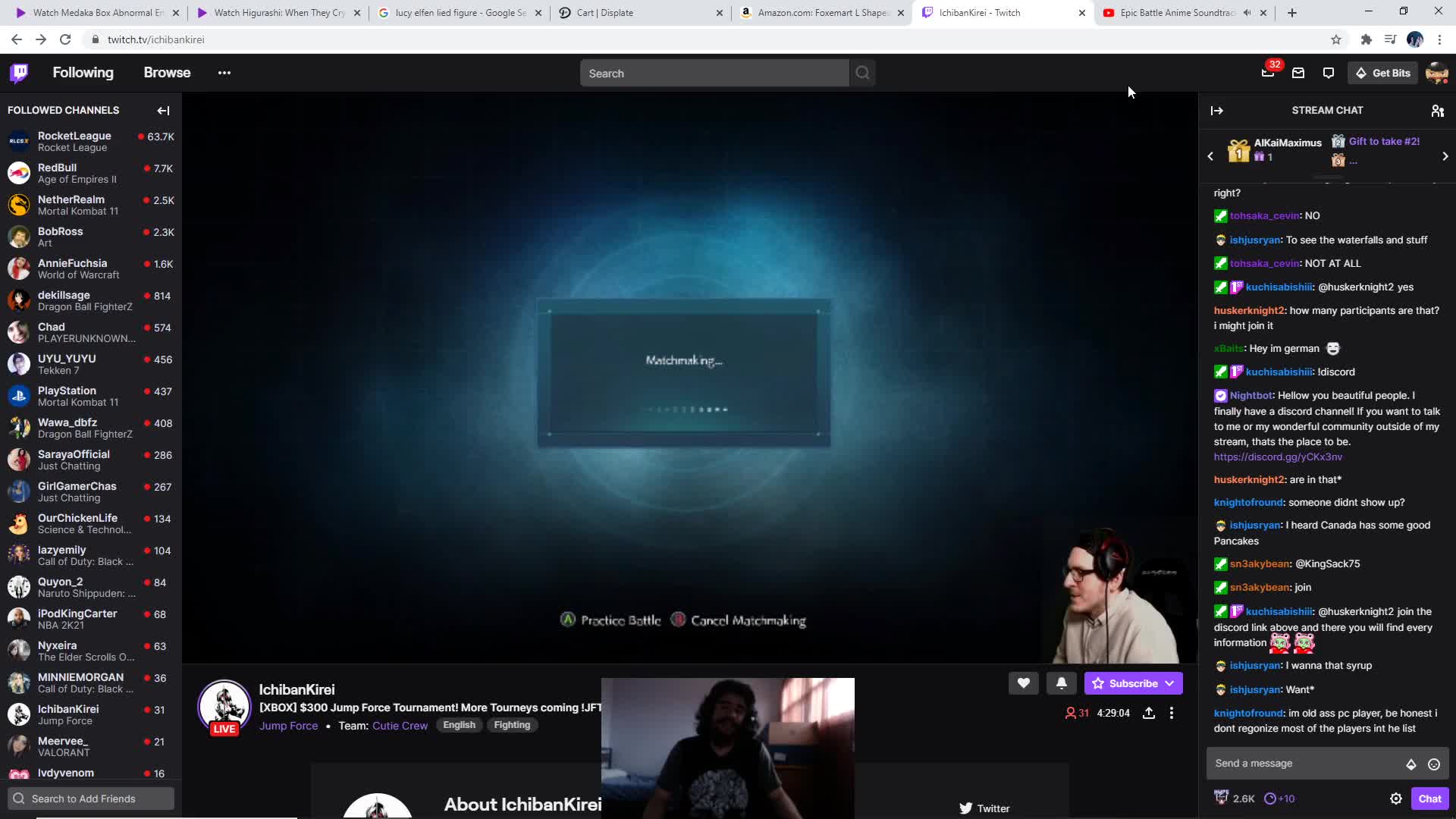Open Prime loot notifications with 32 badge
The image size is (1456, 819).
coord(1268,73)
